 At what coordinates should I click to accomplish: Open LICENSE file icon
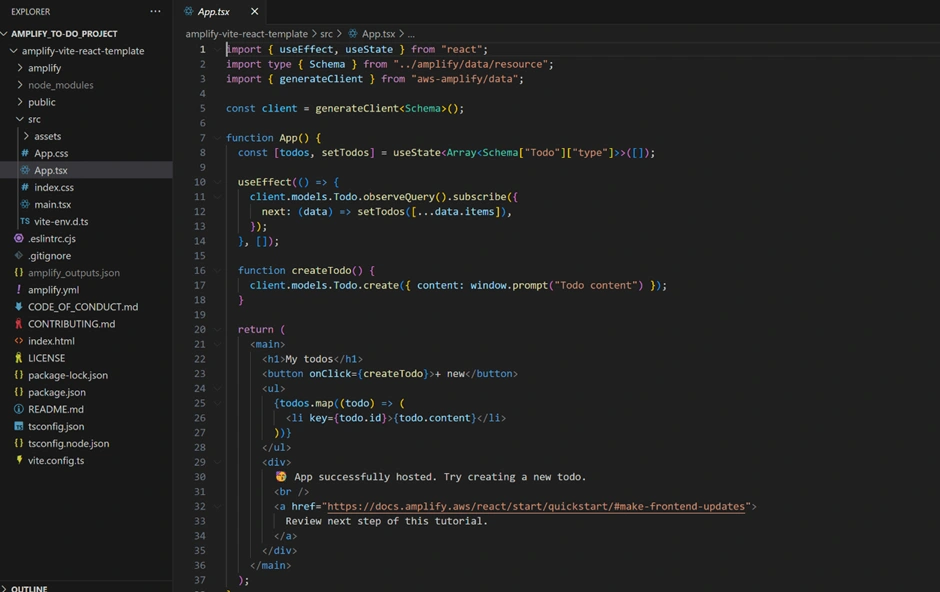(x=19, y=358)
